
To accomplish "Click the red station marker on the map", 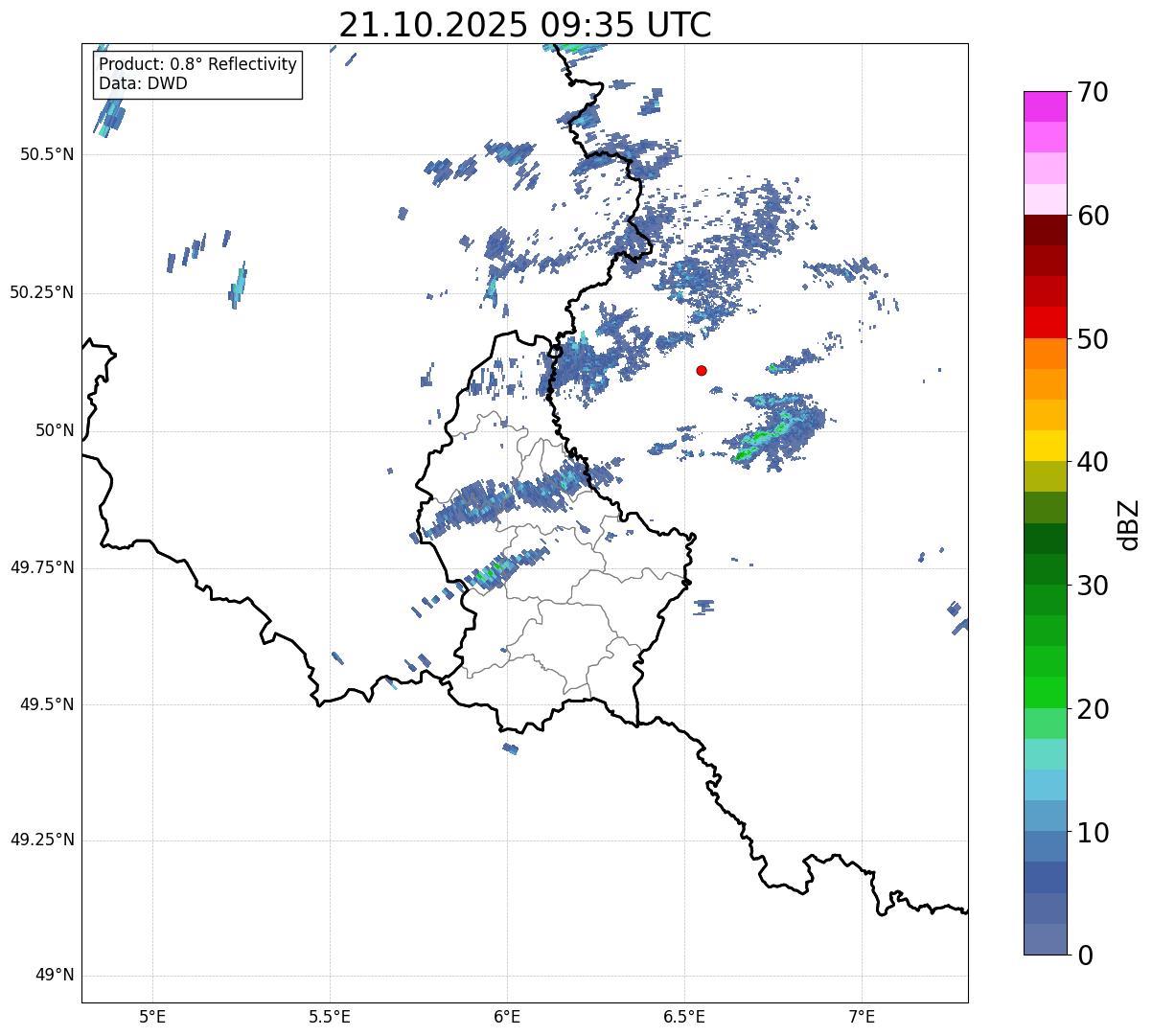I will (x=702, y=370).
